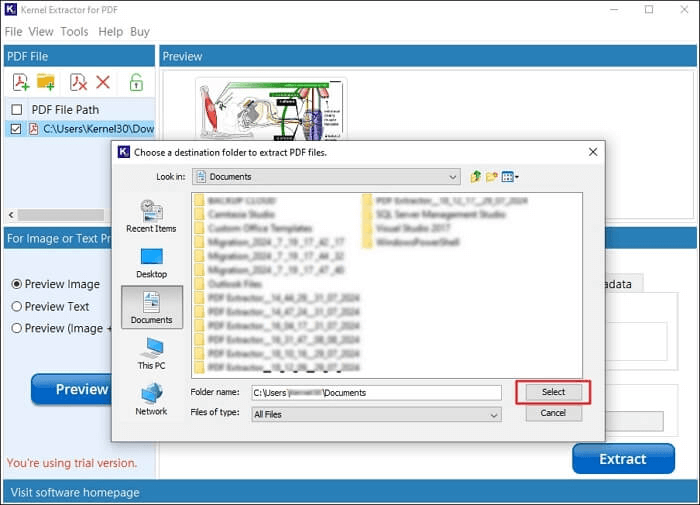Minimize the Kernel Extractor window

615,9
